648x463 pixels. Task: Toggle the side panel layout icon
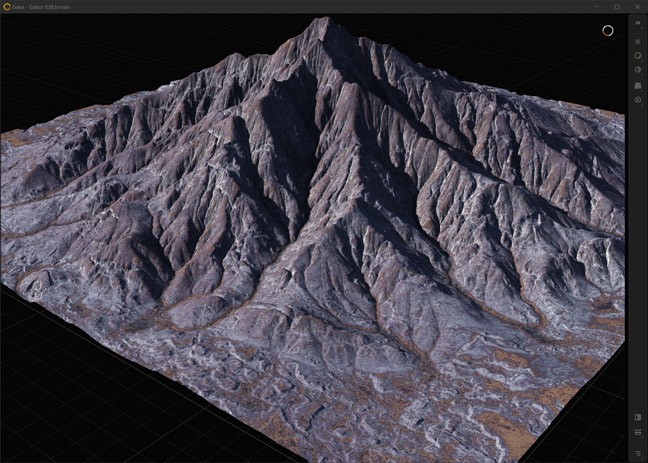point(638,417)
